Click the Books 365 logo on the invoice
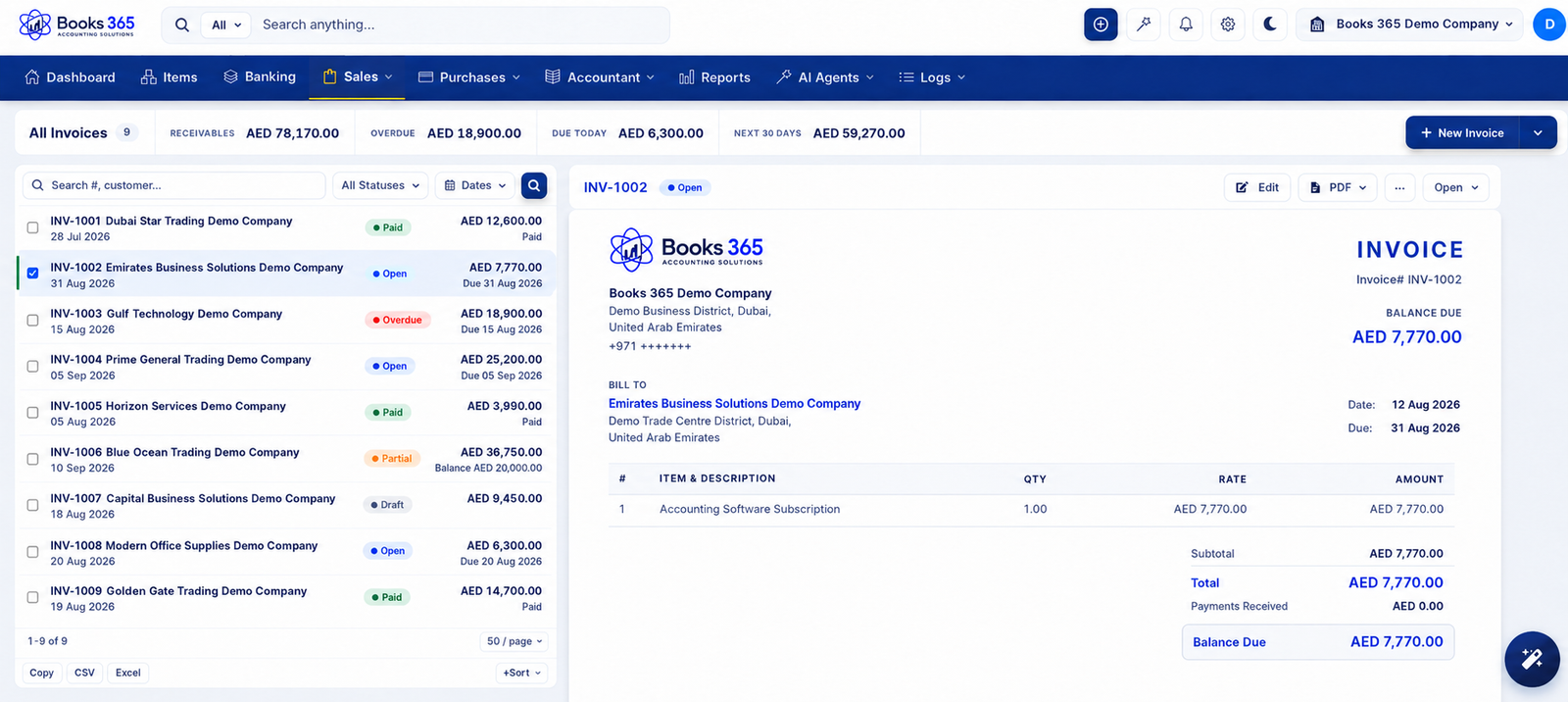The width and height of the screenshot is (1568, 702). click(686, 250)
